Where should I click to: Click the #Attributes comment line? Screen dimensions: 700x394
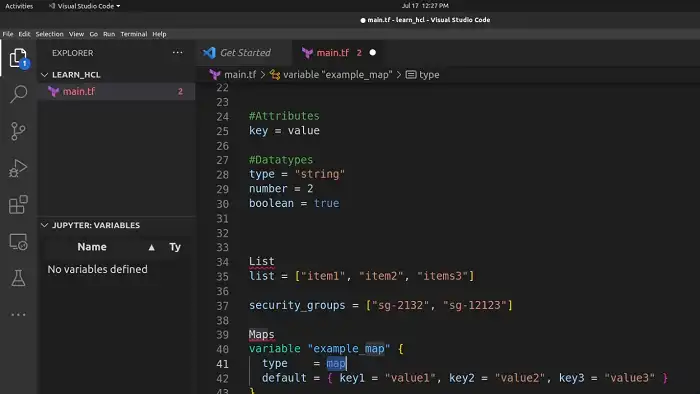pos(284,116)
